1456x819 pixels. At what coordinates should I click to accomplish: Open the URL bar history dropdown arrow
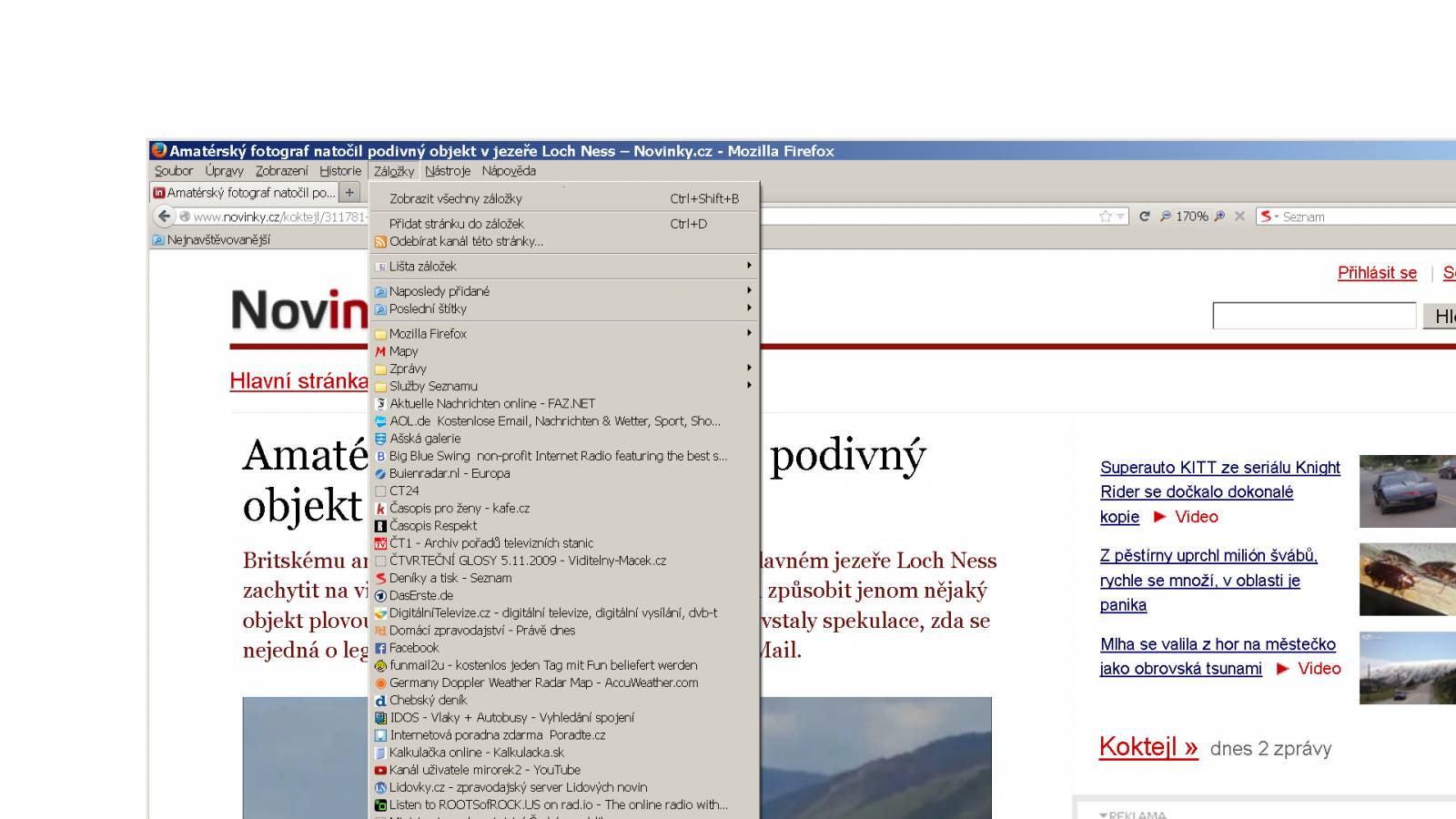click(1121, 217)
